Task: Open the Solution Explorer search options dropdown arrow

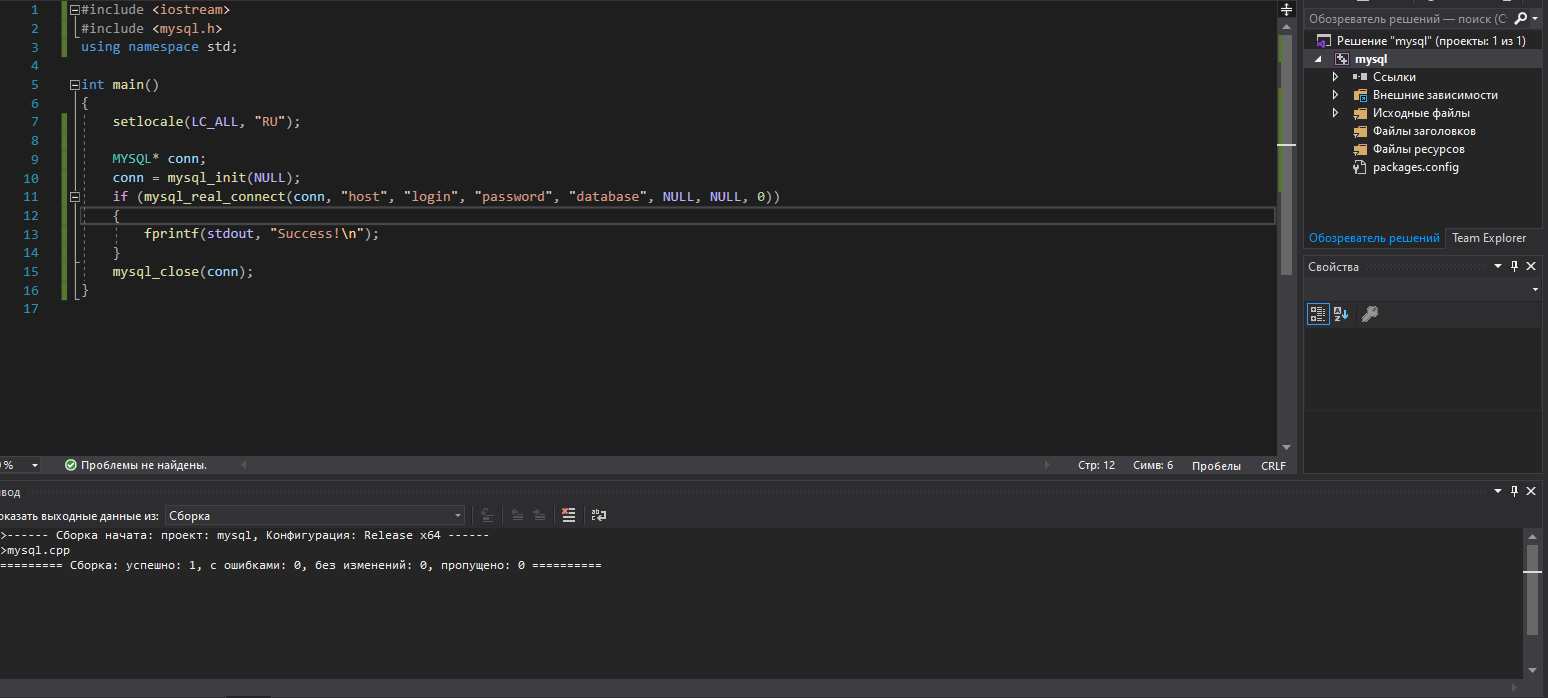Action: click(1535, 18)
